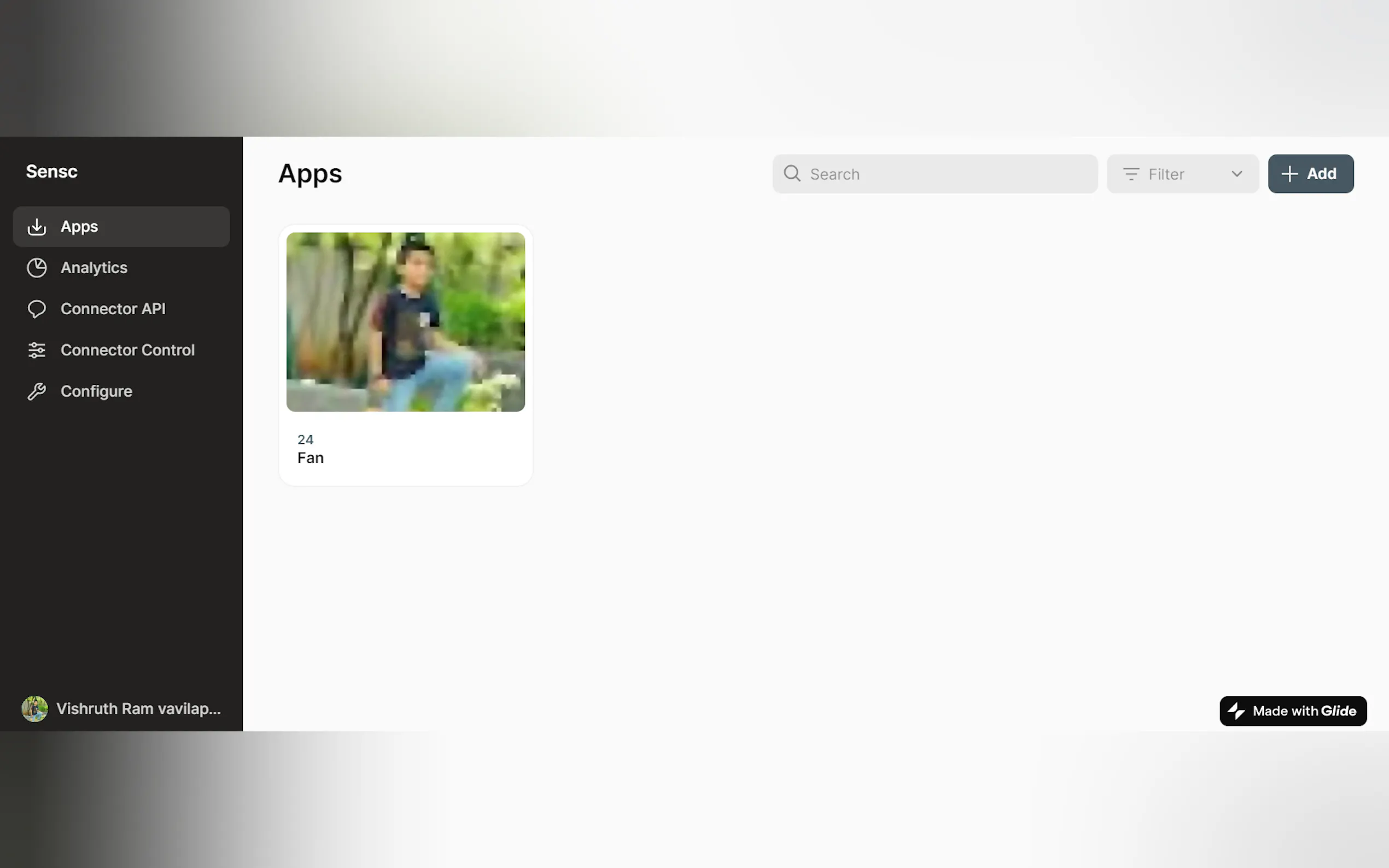Click the plus icon on Add button

click(1289, 174)
